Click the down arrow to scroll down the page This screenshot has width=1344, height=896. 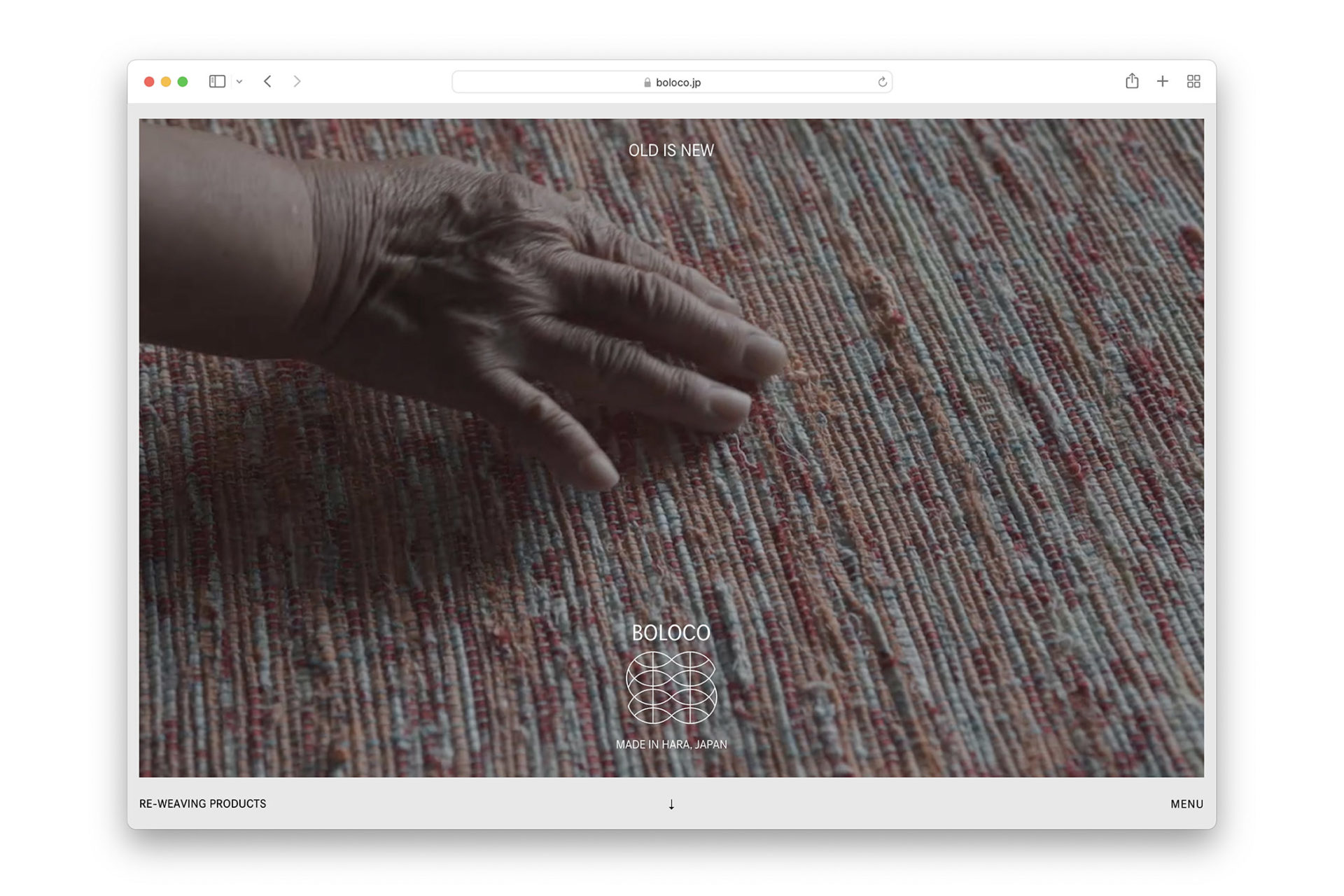tap(671, 804)
